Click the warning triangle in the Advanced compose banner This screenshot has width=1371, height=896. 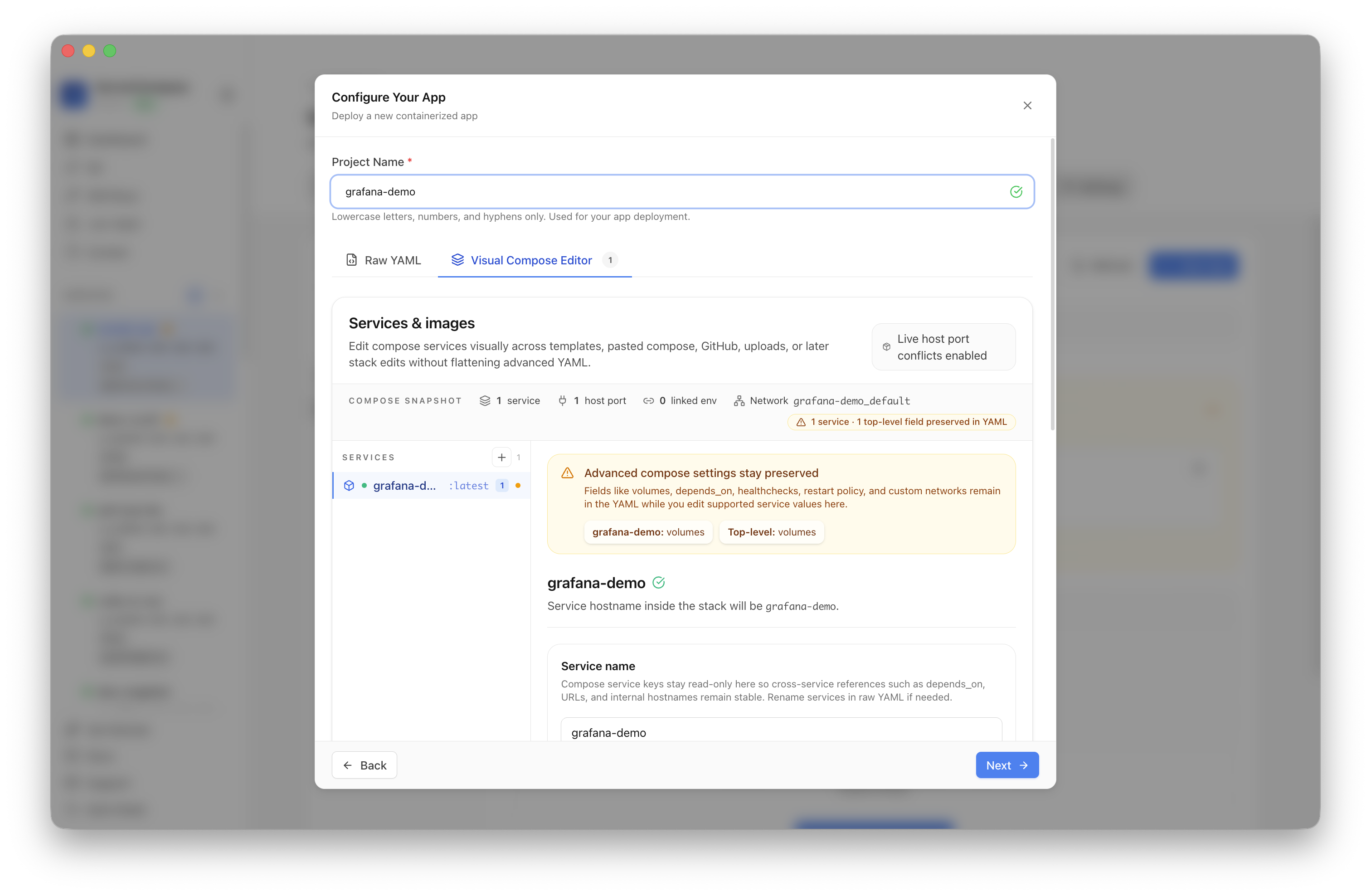click(x=568, y=473)
